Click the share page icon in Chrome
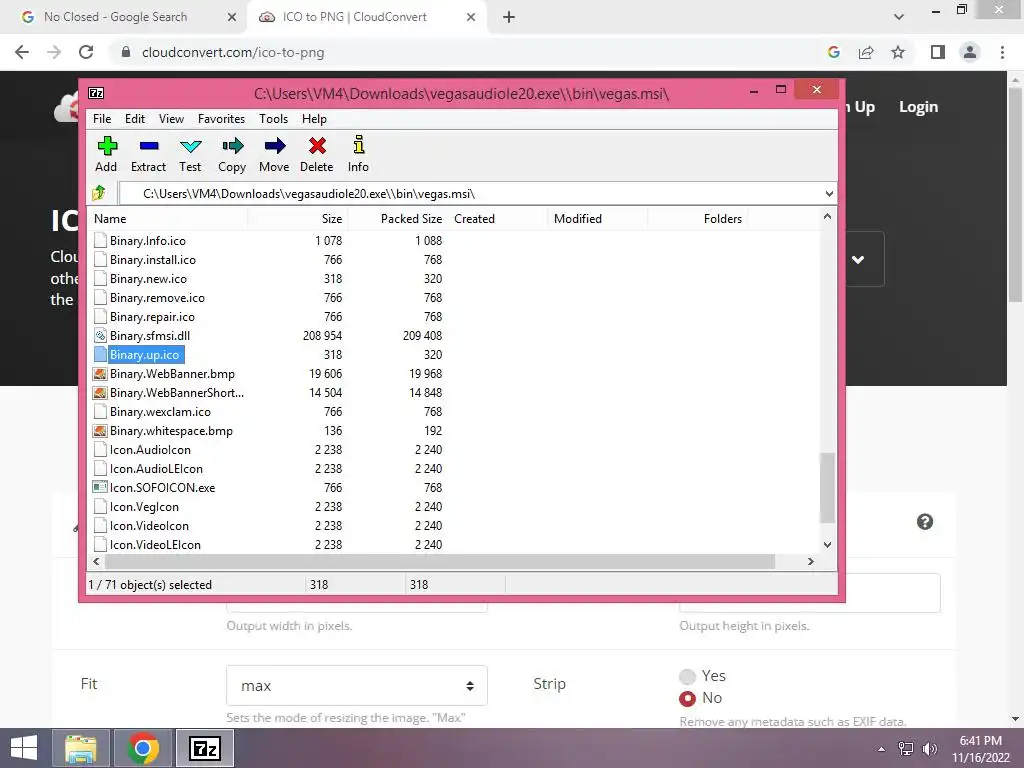The height and width of the screenshot is (768, 1024). (866, 52)
